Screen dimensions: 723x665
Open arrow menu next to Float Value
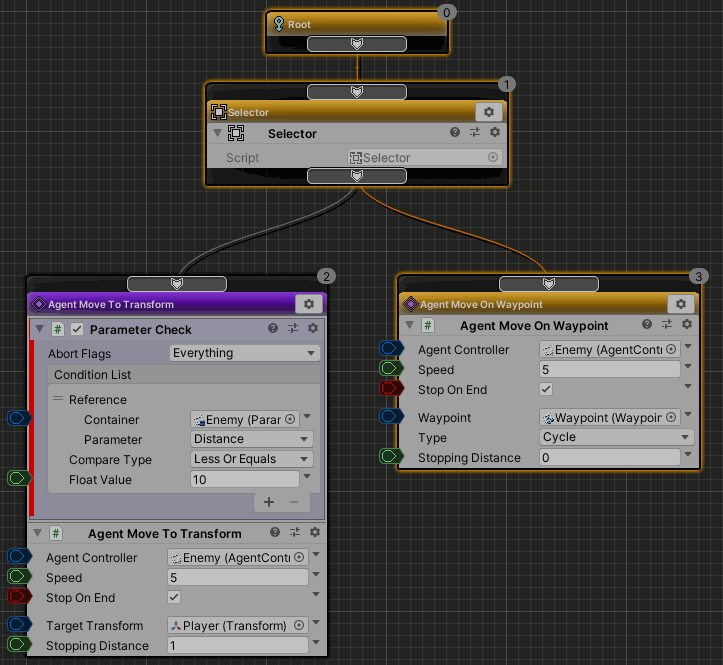pos(308,476)
